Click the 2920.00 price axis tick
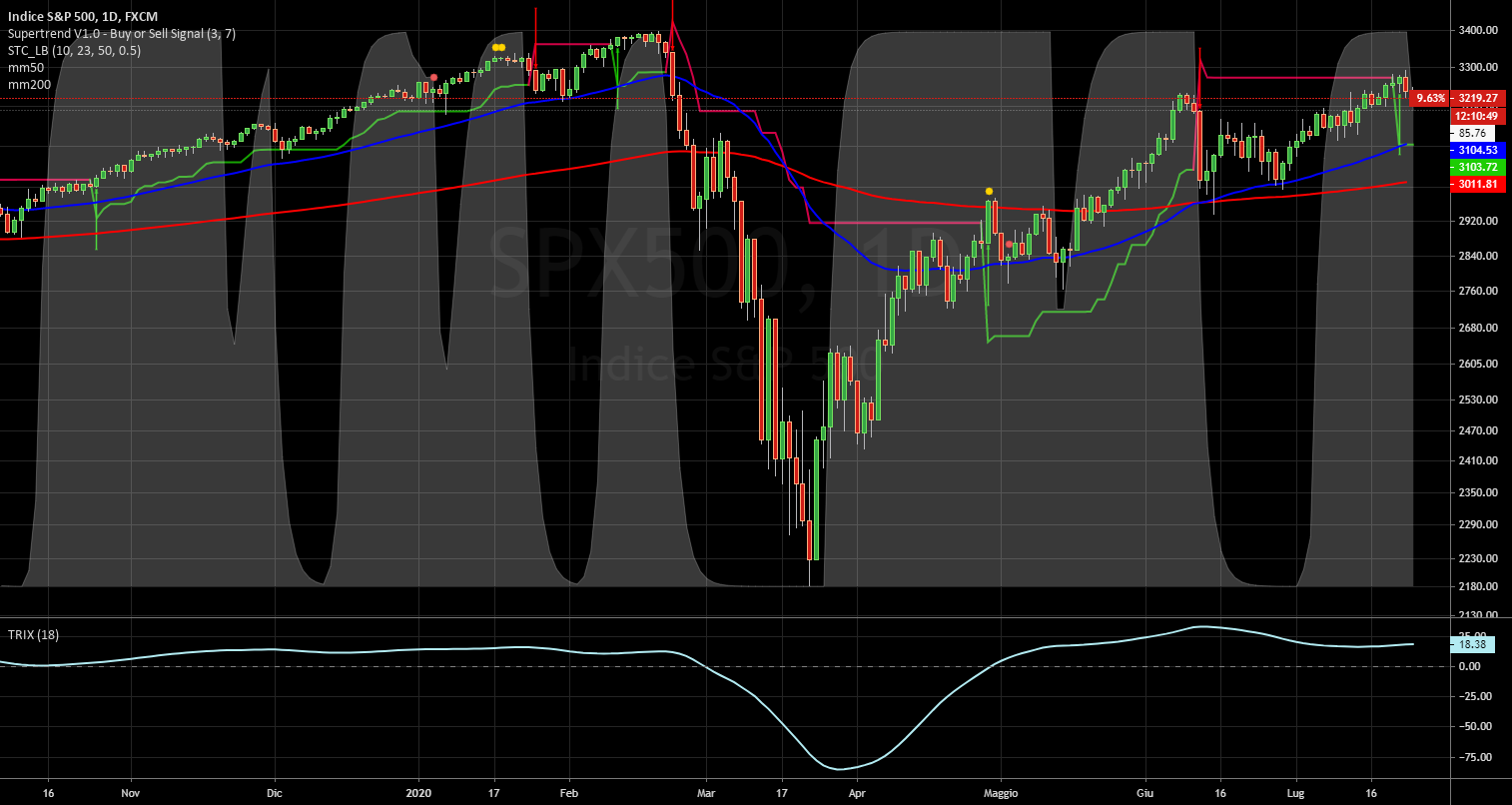 pyautogui.click(x=1477, y=220)
